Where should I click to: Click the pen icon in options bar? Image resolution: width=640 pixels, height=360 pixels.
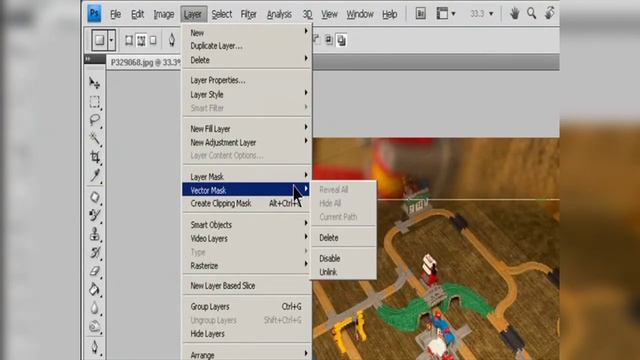coord(172,40)
